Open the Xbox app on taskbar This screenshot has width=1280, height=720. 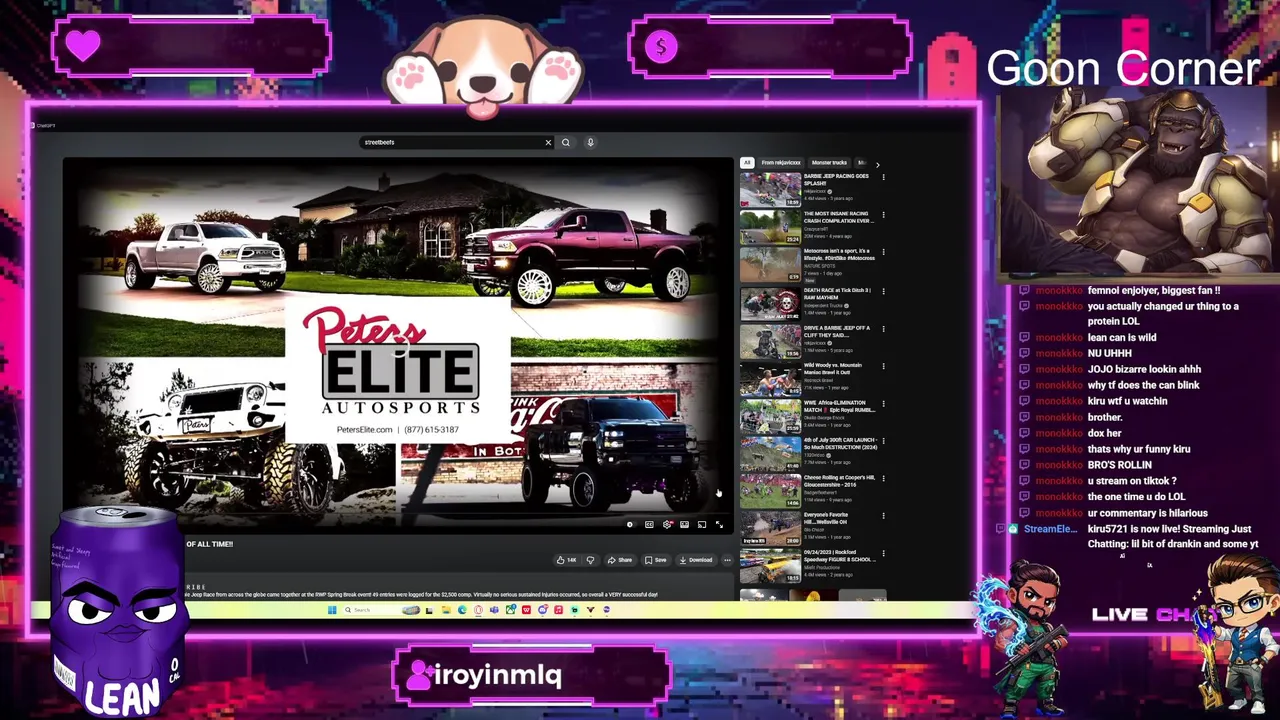(x=510, y=610)
